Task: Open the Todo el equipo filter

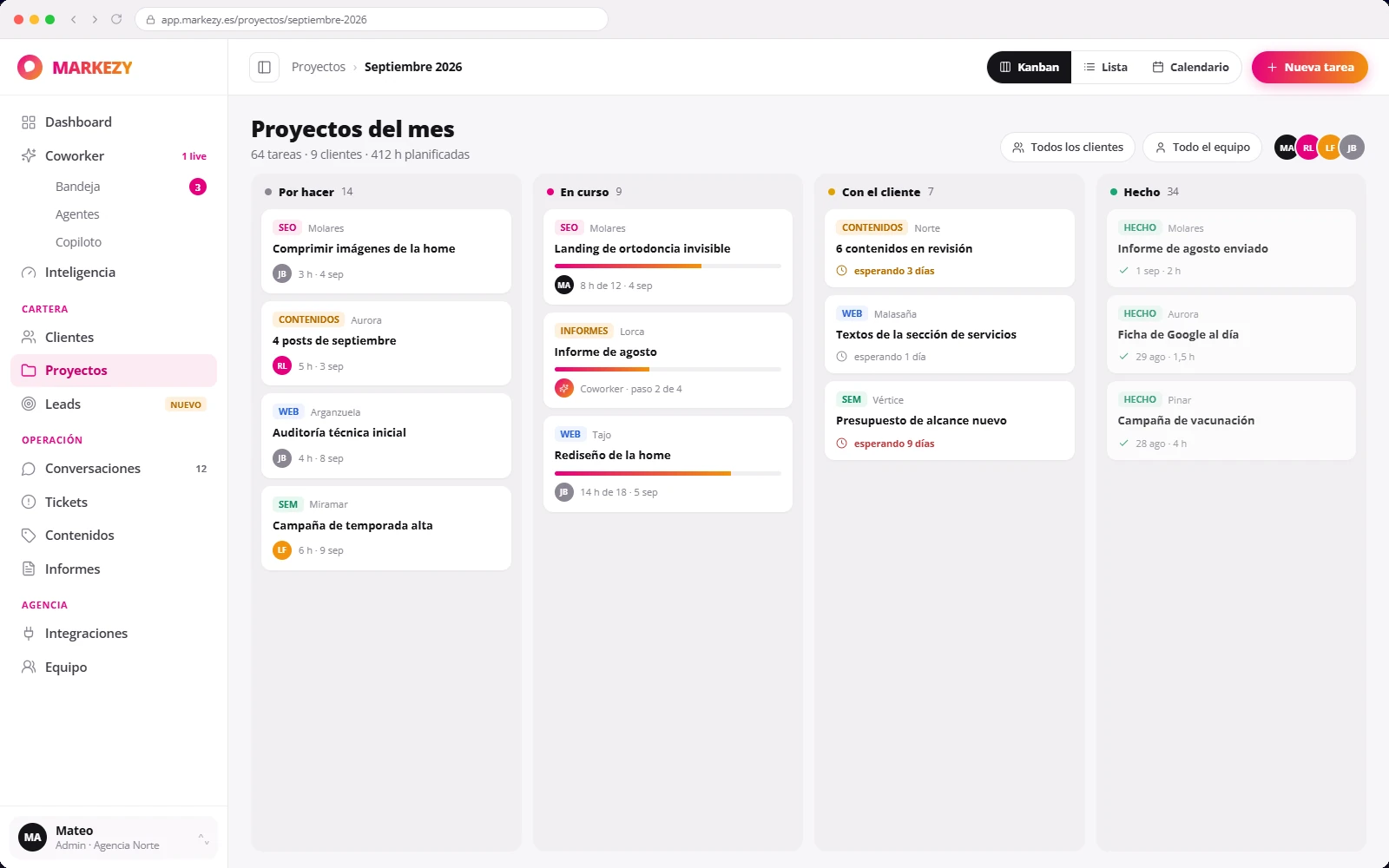Action: [1202, 148]
